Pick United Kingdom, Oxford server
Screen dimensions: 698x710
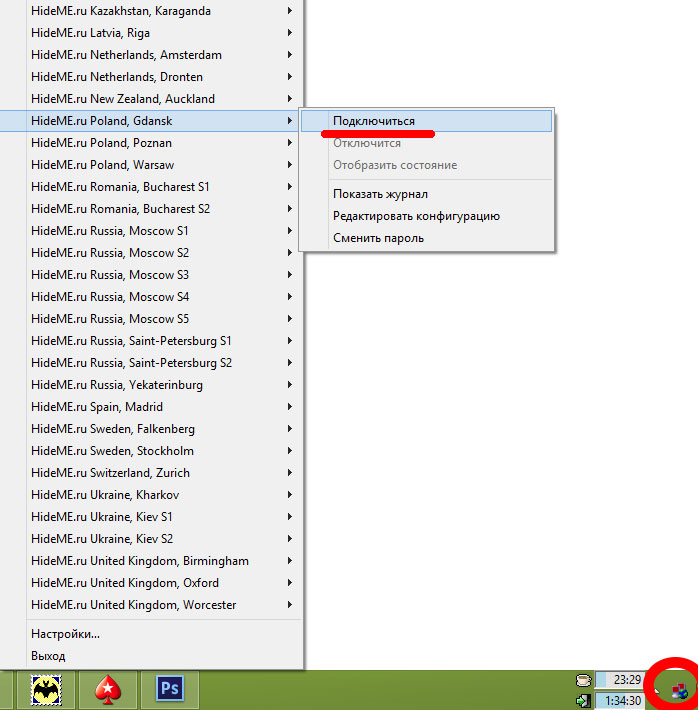(x=149, y=583)
